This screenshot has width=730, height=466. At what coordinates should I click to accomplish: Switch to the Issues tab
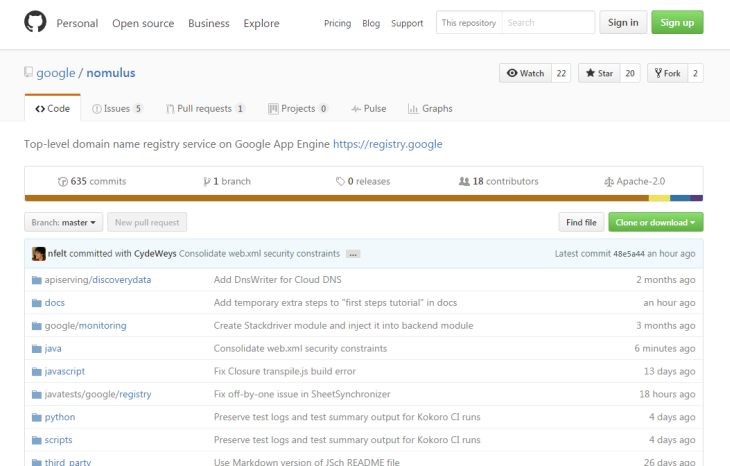point(117,108)
